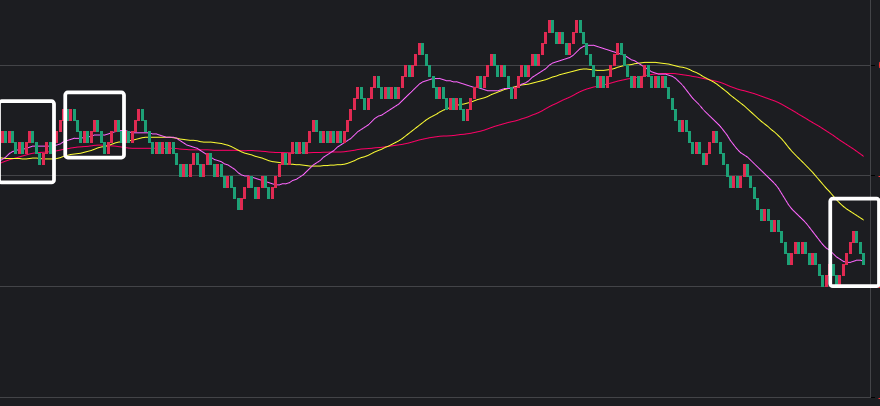This screenshot has height=406, width=880.
Task: Select the lowest candle in the left-side dip
Action: [240, 203]
